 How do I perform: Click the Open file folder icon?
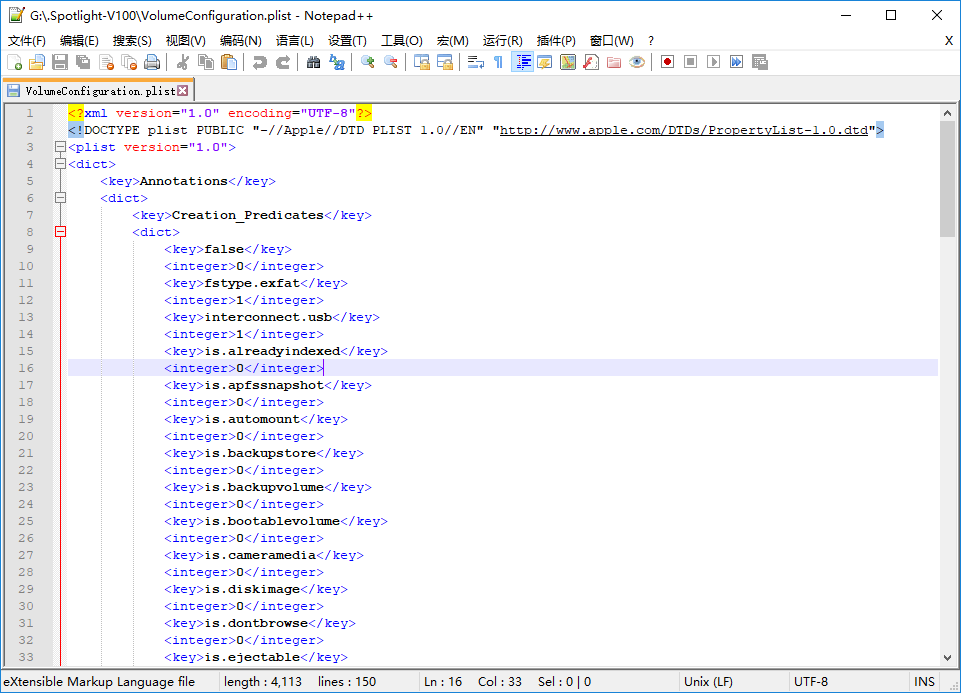click(37, 62)
